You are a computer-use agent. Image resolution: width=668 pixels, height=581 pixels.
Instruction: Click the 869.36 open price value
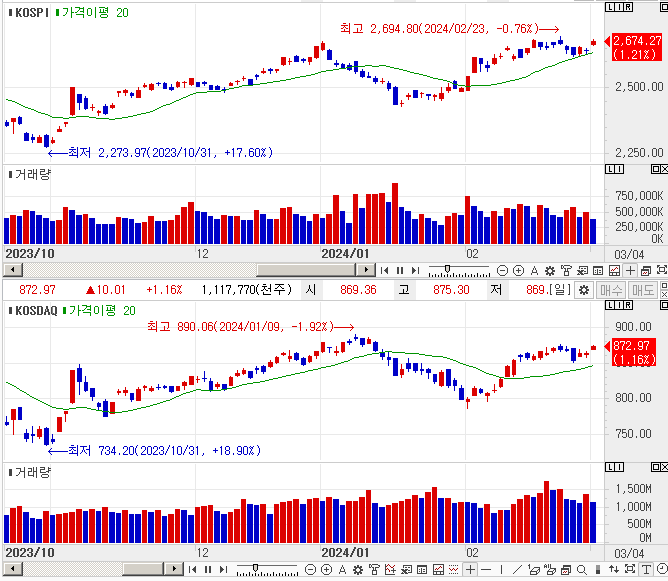(x=358, y=290)
